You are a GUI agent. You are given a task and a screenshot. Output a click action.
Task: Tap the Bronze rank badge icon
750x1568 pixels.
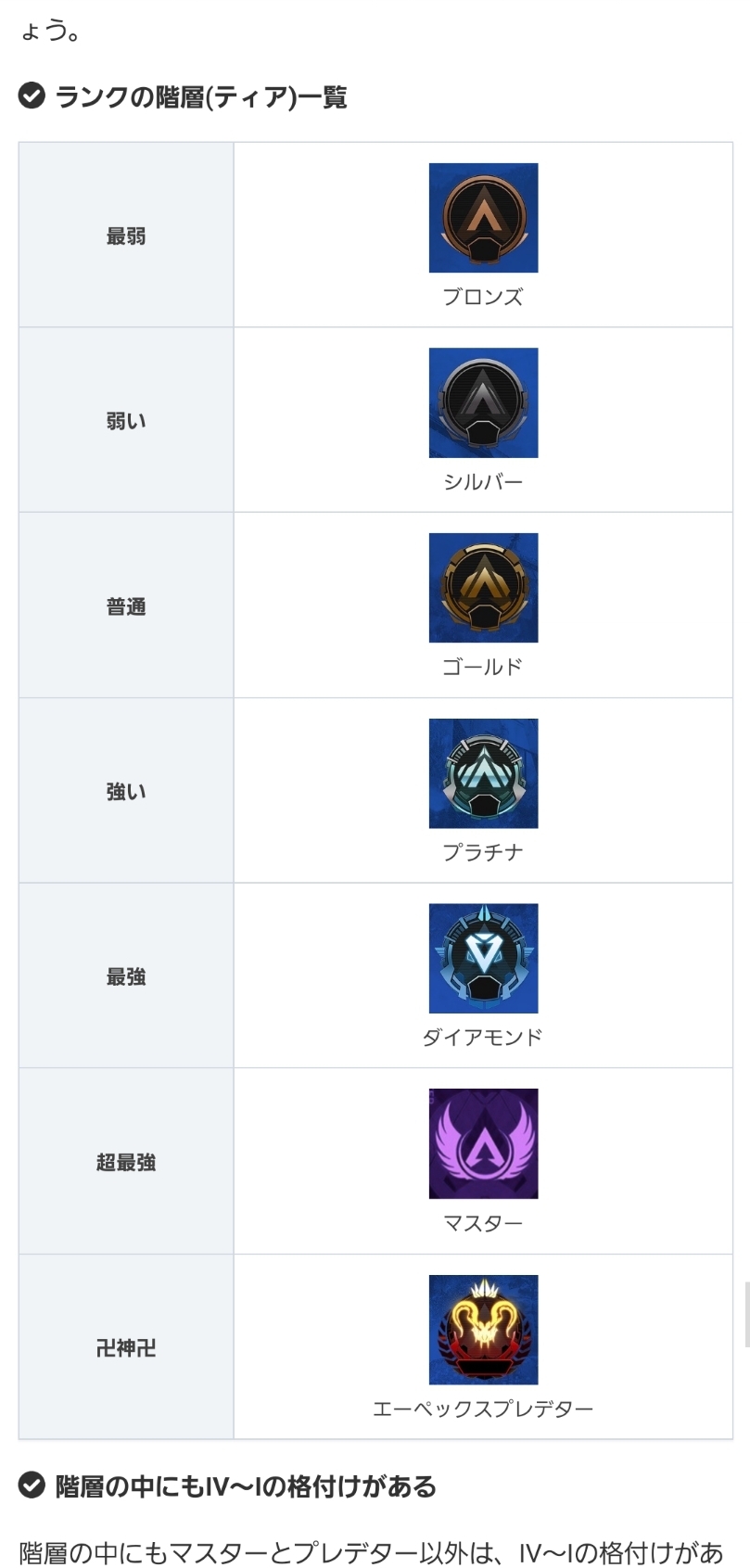(483, 218)
